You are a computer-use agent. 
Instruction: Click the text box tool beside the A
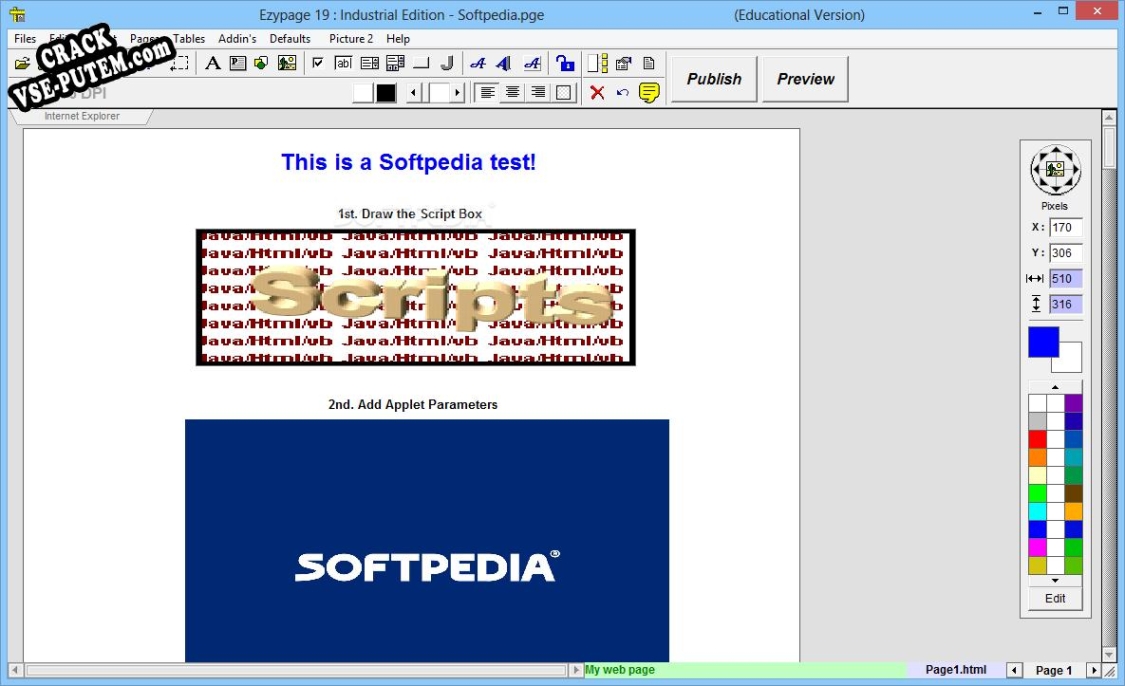[237, 63]
